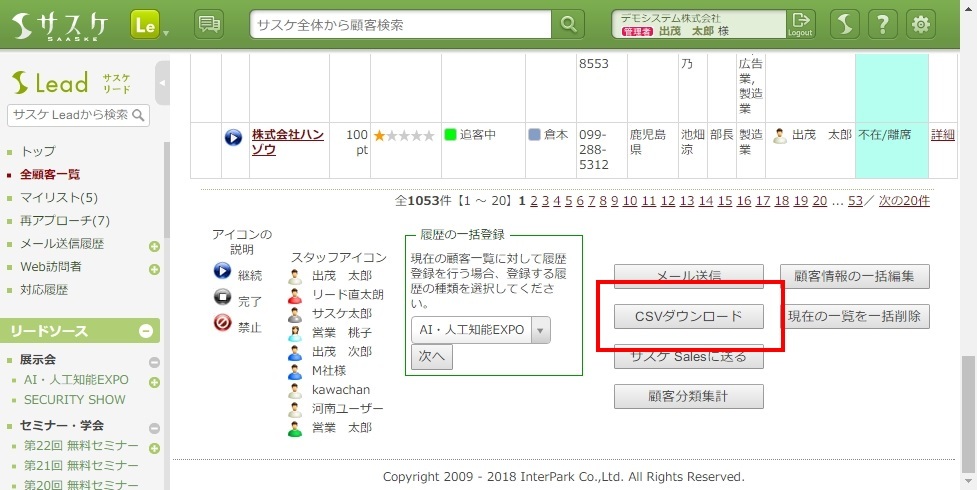Click the CSVダウンロード button
Image resolution: width=977 pixels, height=490 pixels.
pyautogui.click(x=688, y=317)
